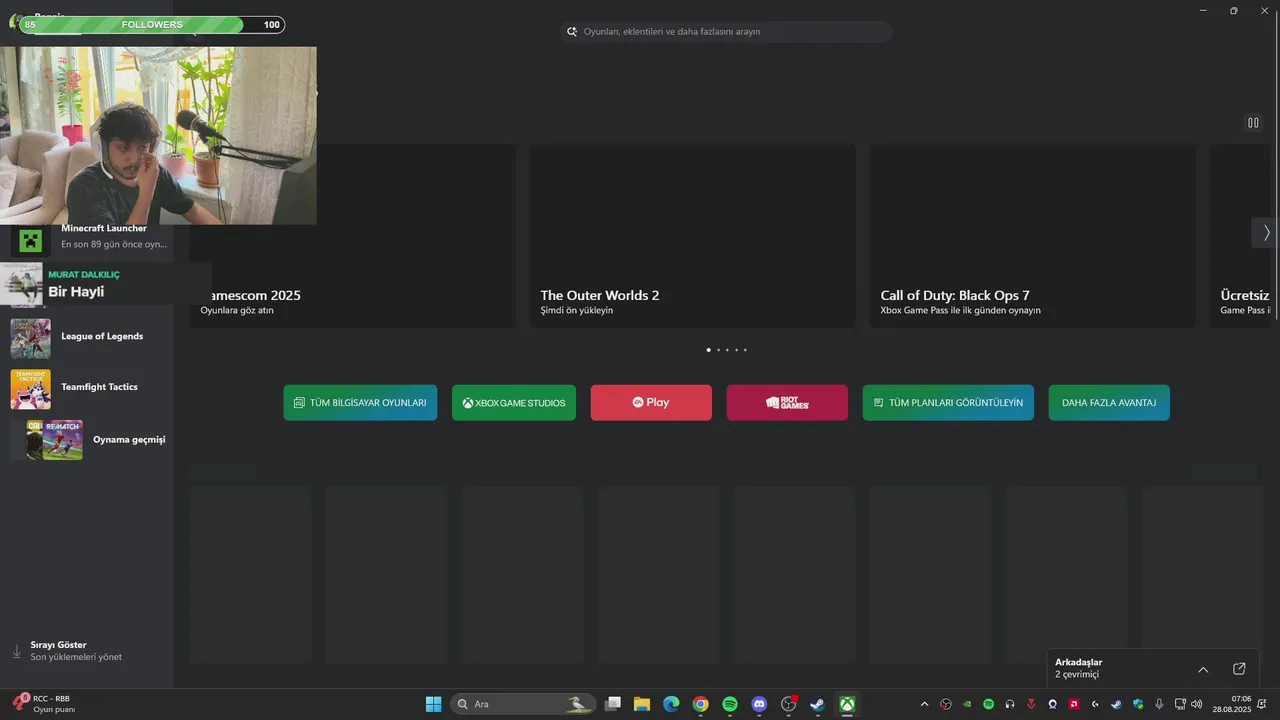The image size is (1280, 720).
Task: Open File Explorer from taskbar
Action: tap(642, 704)
